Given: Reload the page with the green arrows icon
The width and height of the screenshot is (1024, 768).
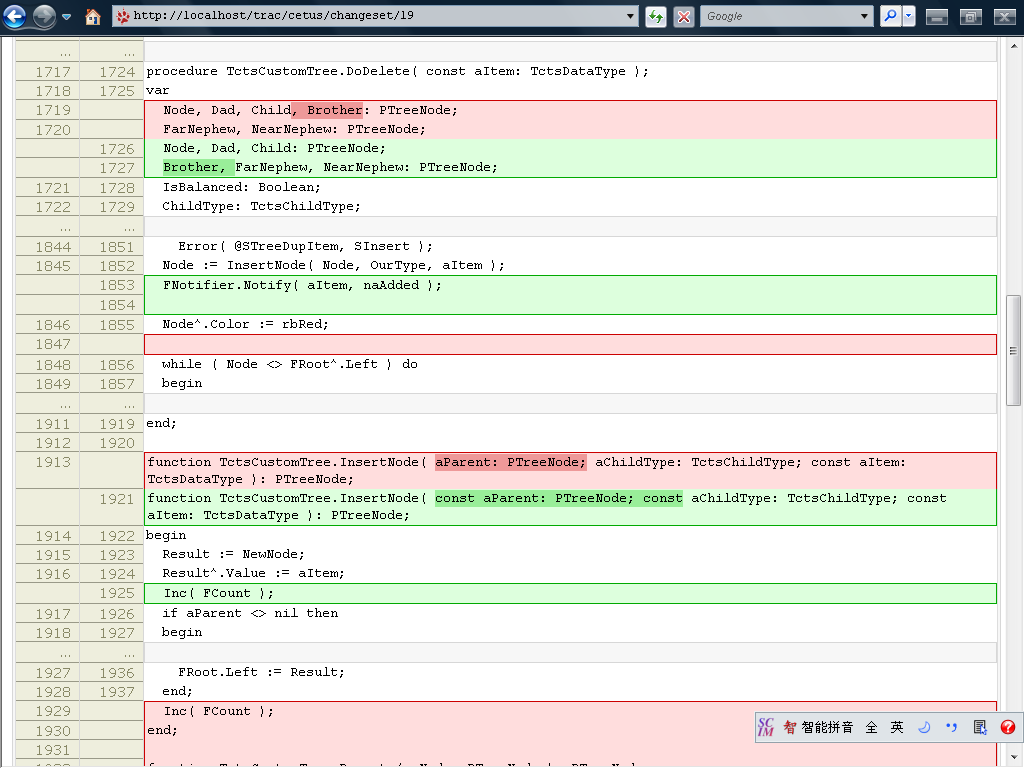Looking at the screenshot, I should tap(656, 16).
